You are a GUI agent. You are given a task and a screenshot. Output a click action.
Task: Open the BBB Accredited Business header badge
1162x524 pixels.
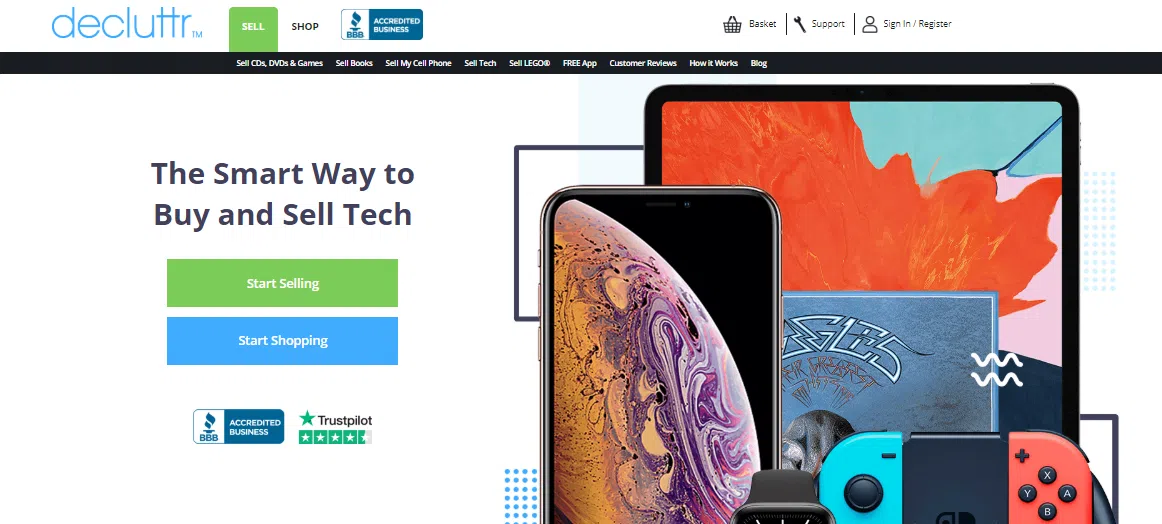(382, 24)
